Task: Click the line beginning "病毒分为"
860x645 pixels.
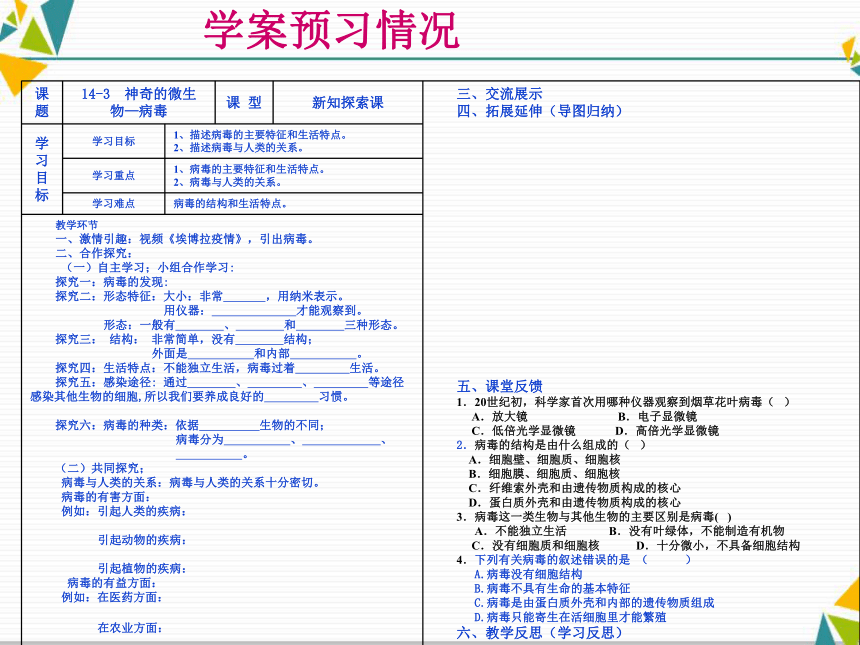Action: tap(282, 439)
